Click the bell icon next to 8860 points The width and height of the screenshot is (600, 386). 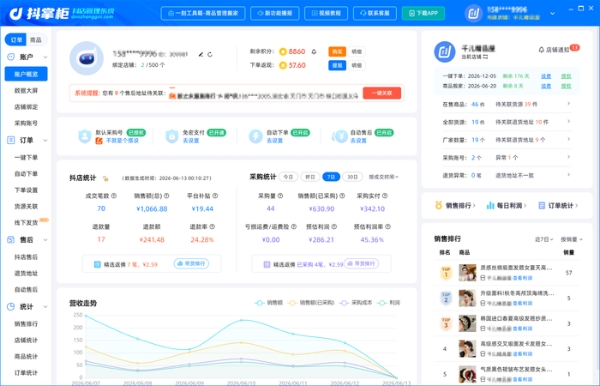(314, 52)
